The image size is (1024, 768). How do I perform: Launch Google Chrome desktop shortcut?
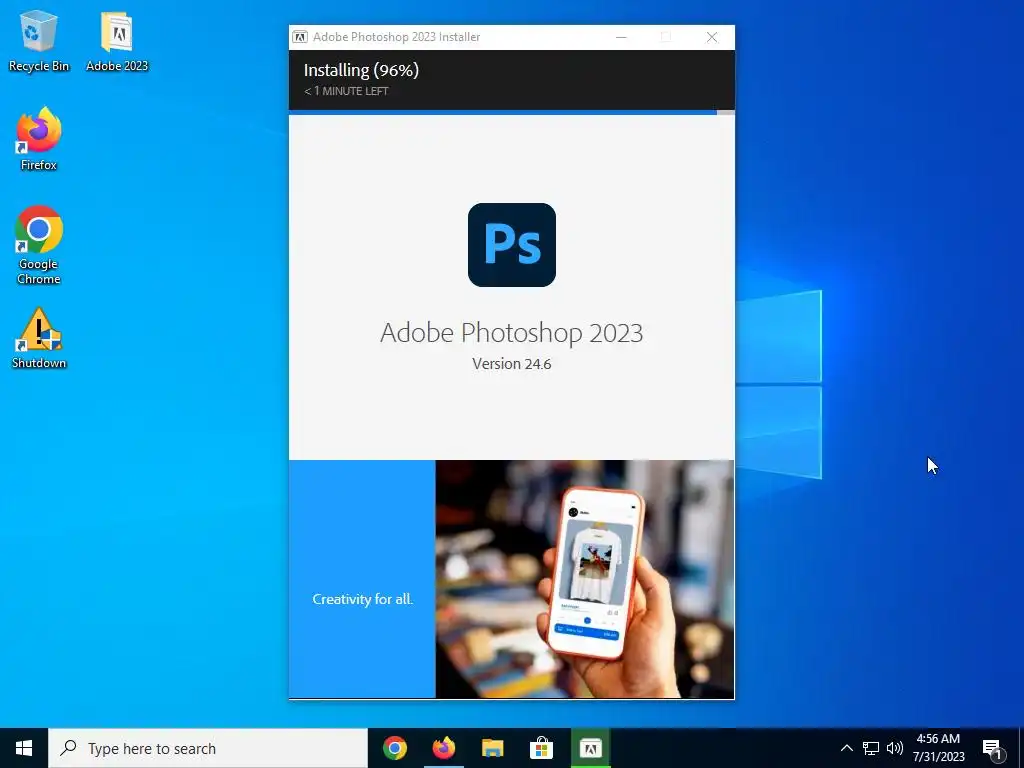[39, 246]
